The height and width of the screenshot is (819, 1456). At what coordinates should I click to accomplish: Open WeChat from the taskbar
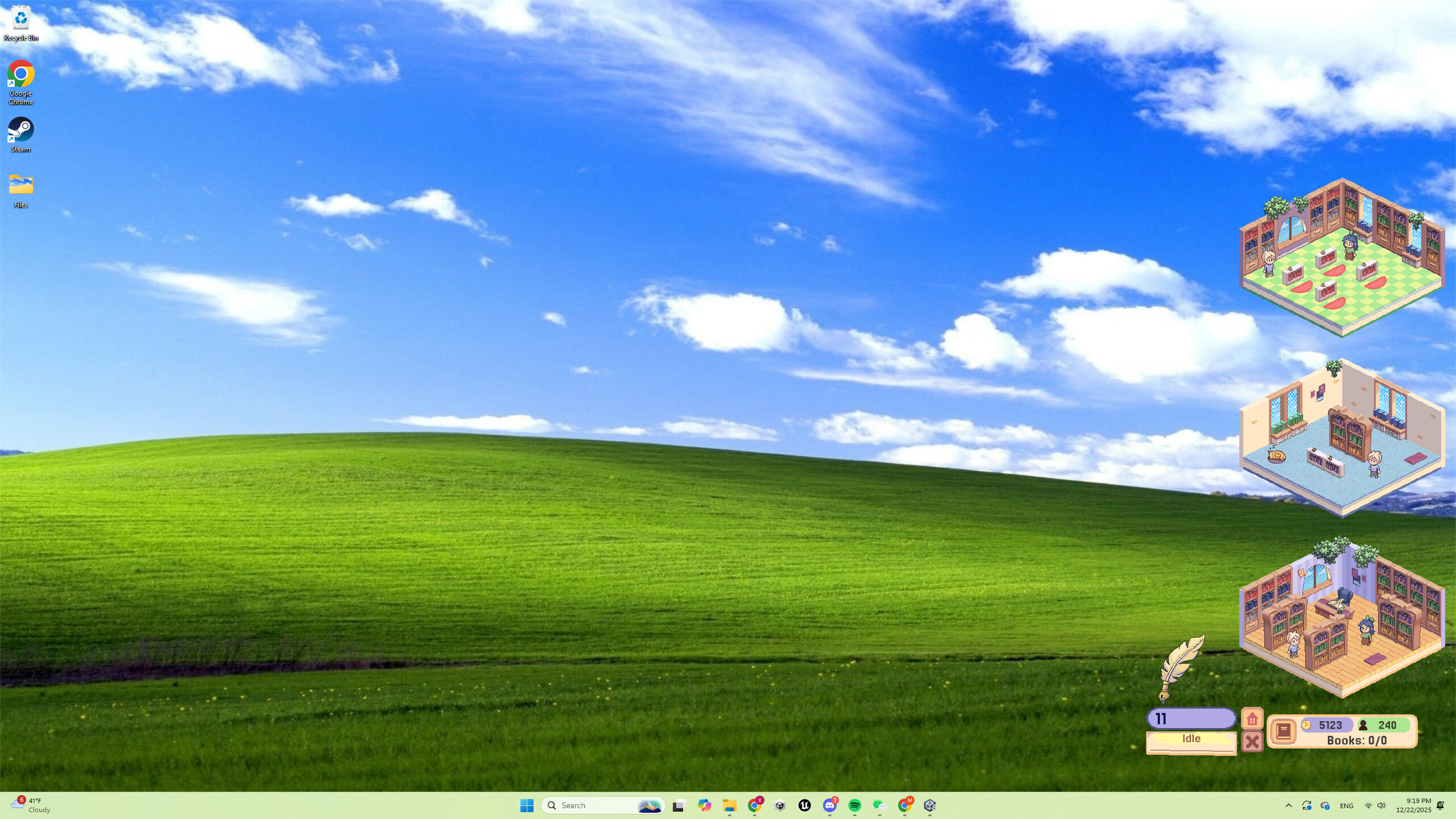[x=880, y=805]
